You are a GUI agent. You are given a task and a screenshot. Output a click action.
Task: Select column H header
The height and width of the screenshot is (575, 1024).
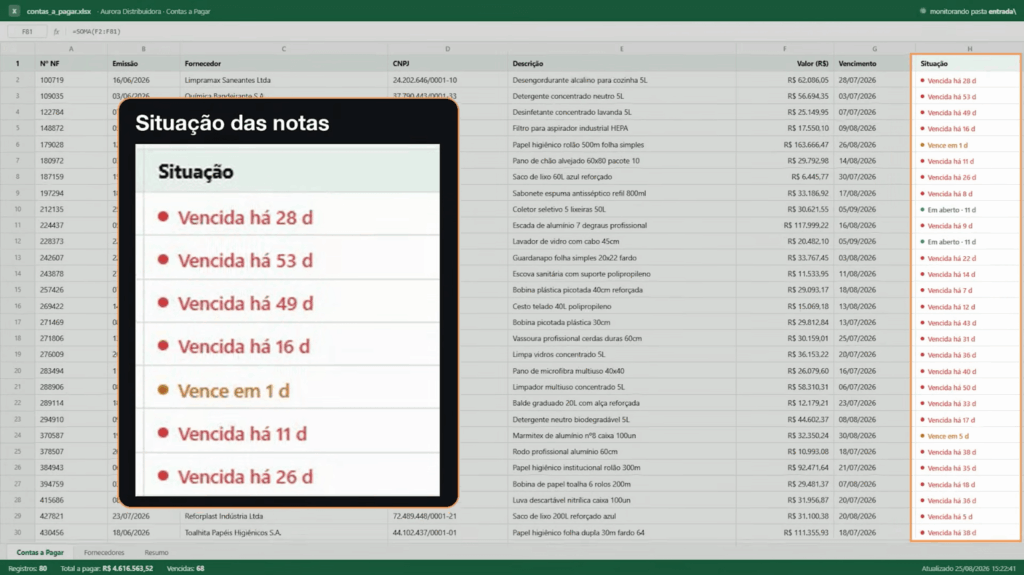click(x=970, y=49)
